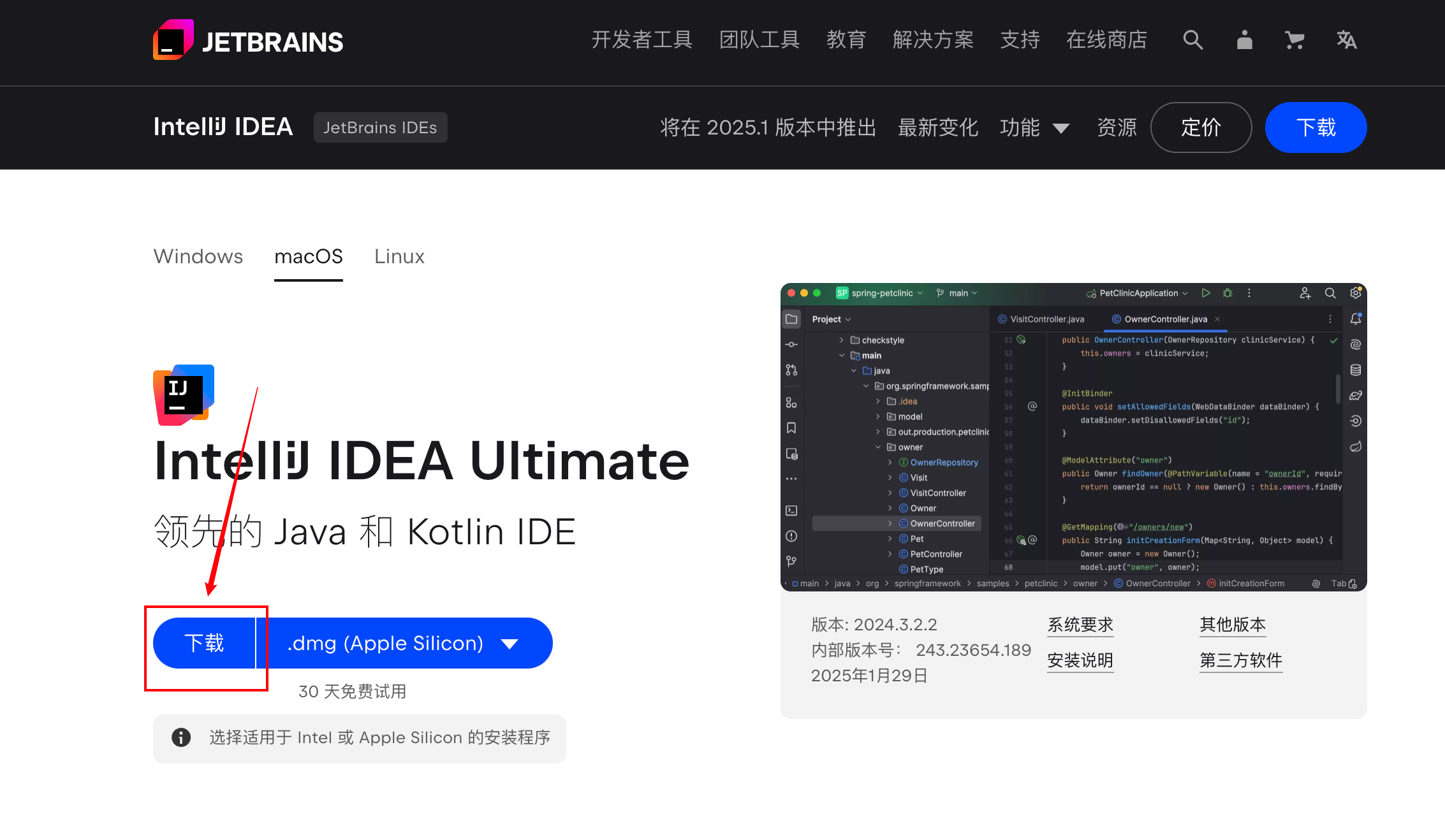
Task: Open the site search magnifier icon
Action: tap(1192, 40)
